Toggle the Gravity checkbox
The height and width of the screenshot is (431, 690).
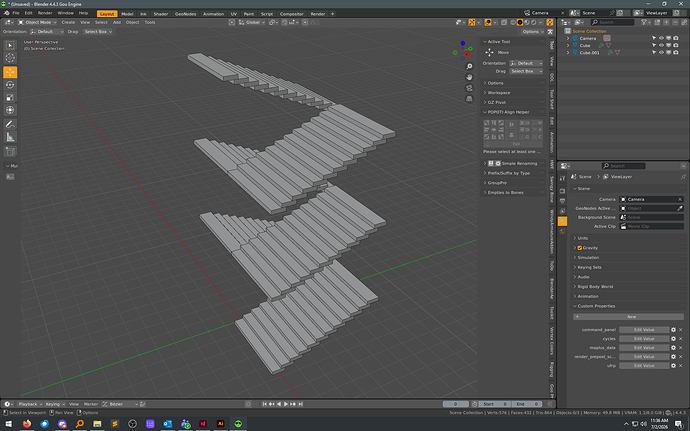pos(580,248)
